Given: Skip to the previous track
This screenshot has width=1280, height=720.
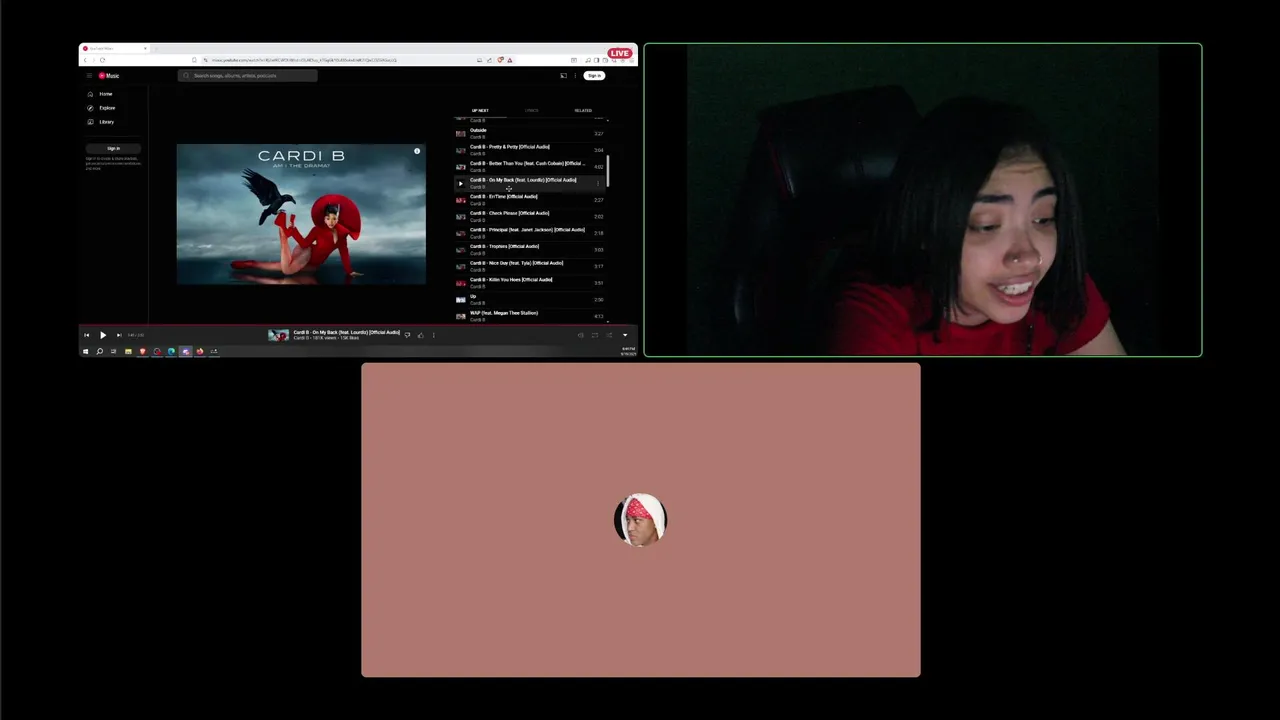Looking at the screenshot, I should 87,335.
